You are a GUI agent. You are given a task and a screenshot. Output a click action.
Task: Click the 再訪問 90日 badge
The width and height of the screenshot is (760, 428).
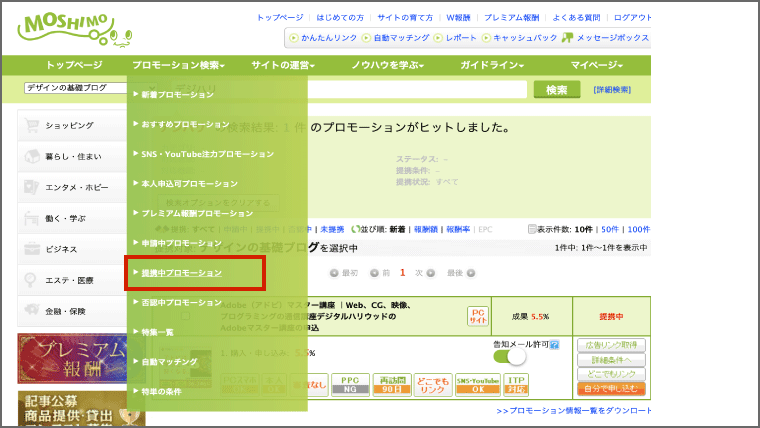point(392,385)
